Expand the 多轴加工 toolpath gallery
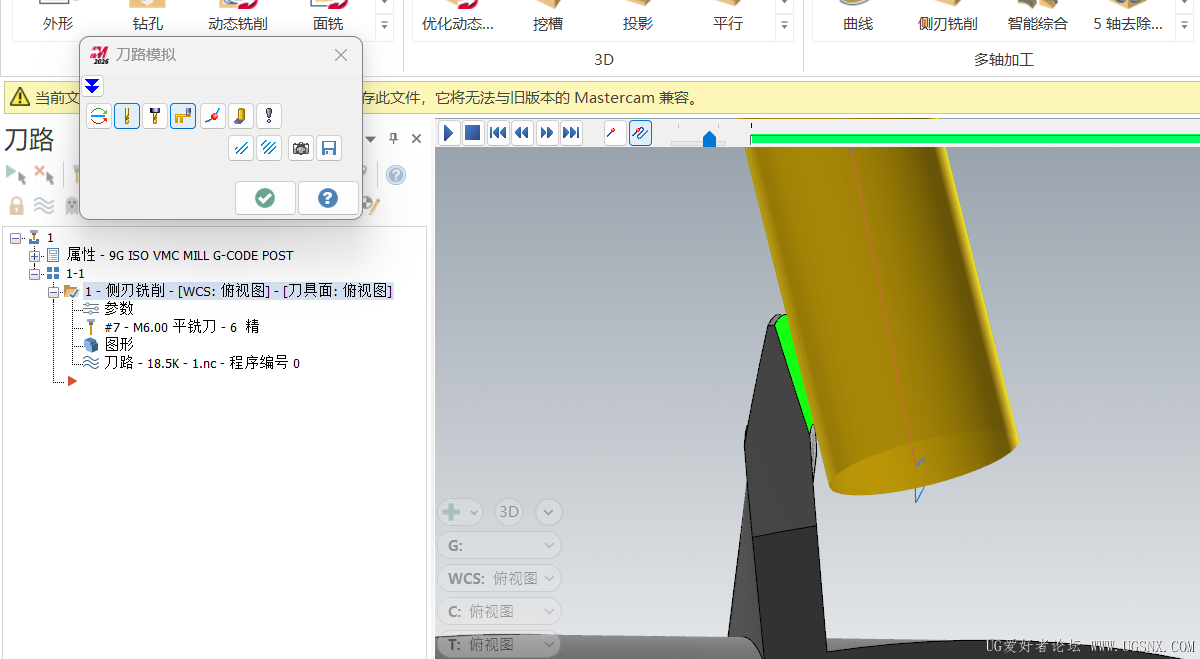 click(1185, 26)
